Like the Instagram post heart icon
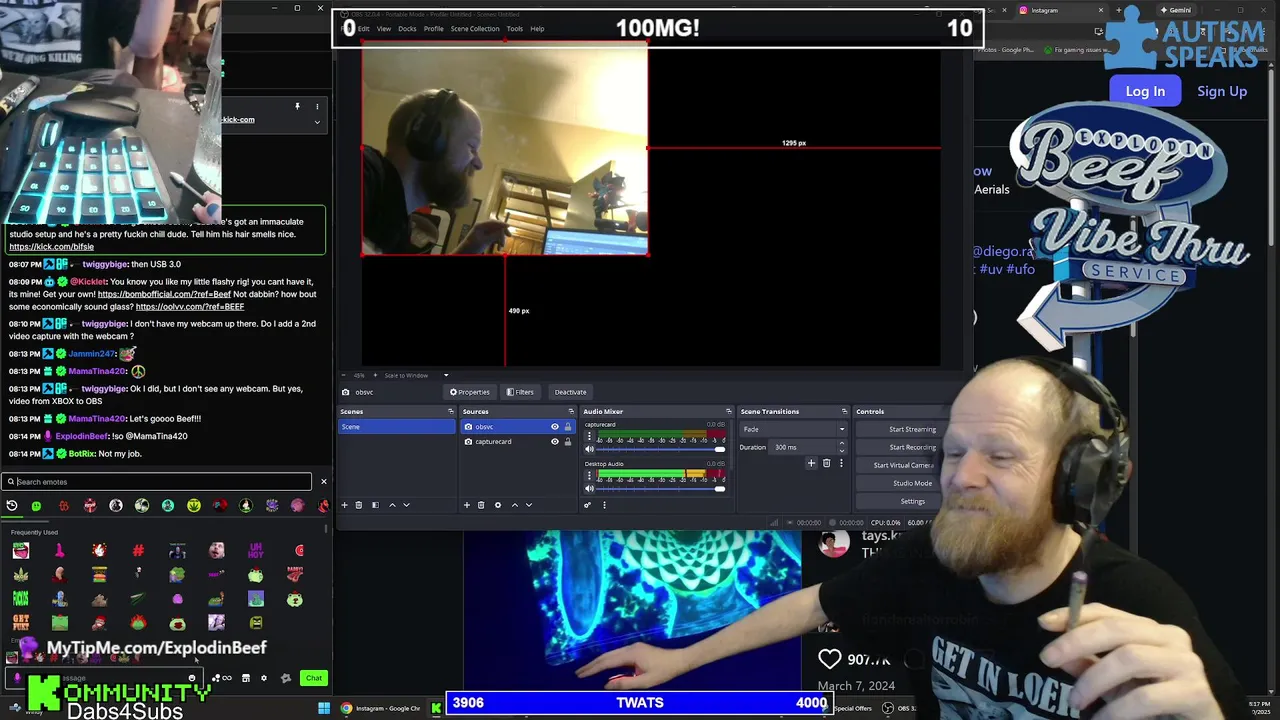Image resolution: width=1280 pixels, height=720 pixels. (x=830, y=659)
